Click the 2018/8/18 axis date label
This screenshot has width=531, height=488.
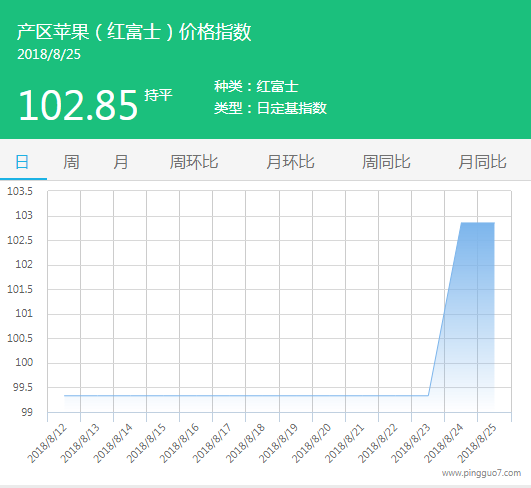point(246,443)
